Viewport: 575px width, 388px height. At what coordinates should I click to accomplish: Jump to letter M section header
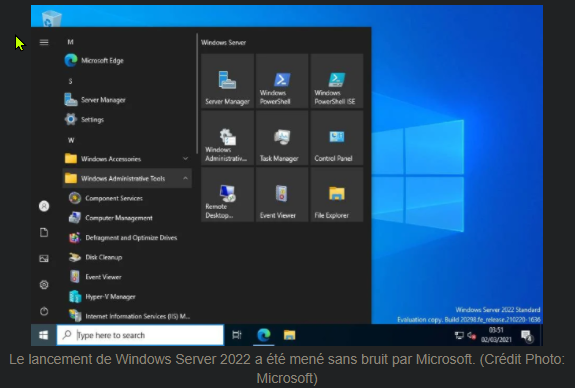pos(70,42)
